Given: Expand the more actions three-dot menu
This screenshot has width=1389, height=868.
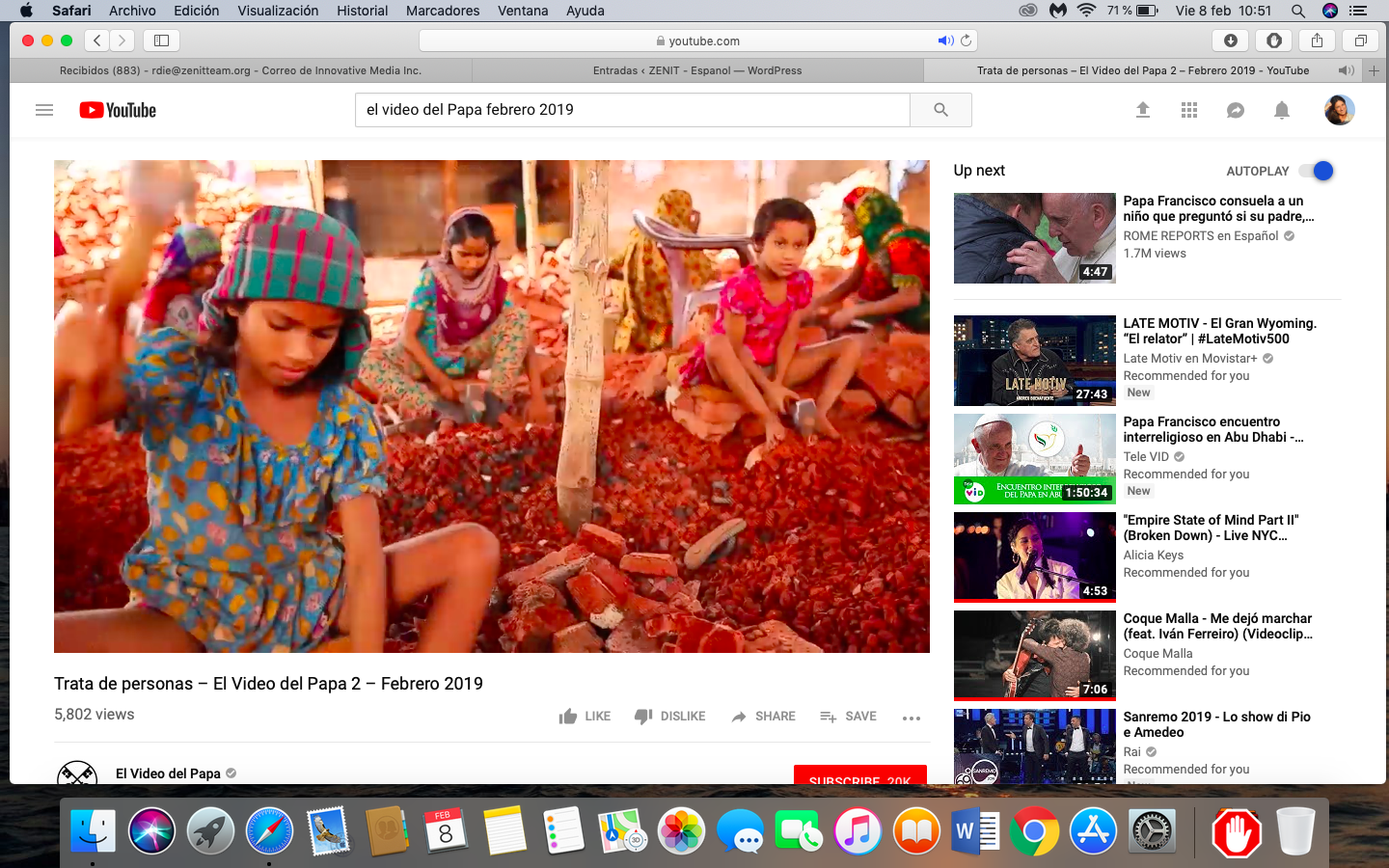Looking at the screenshot, I should [x=911, y=718].
